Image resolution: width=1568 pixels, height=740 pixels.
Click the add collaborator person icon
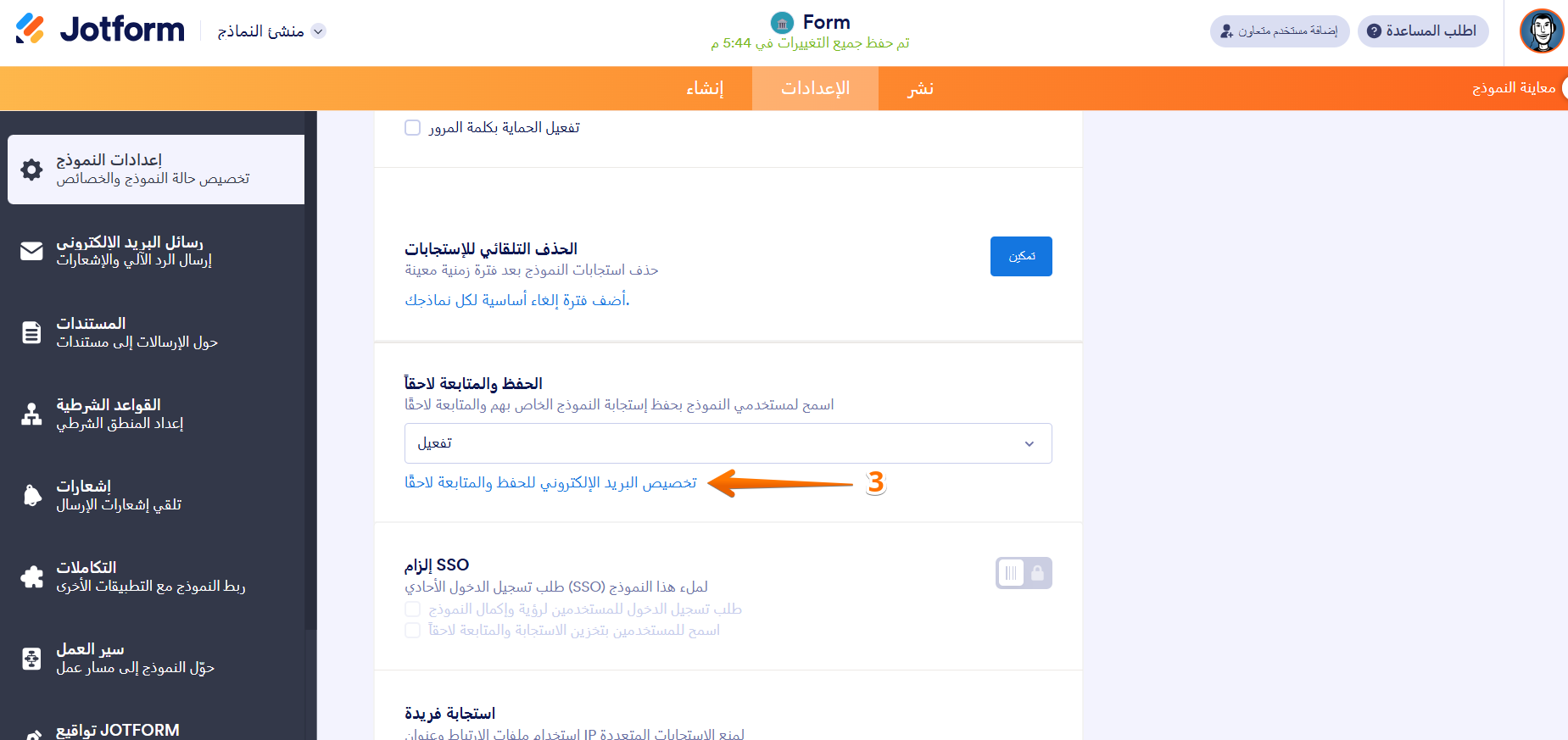coord(1226,31)
